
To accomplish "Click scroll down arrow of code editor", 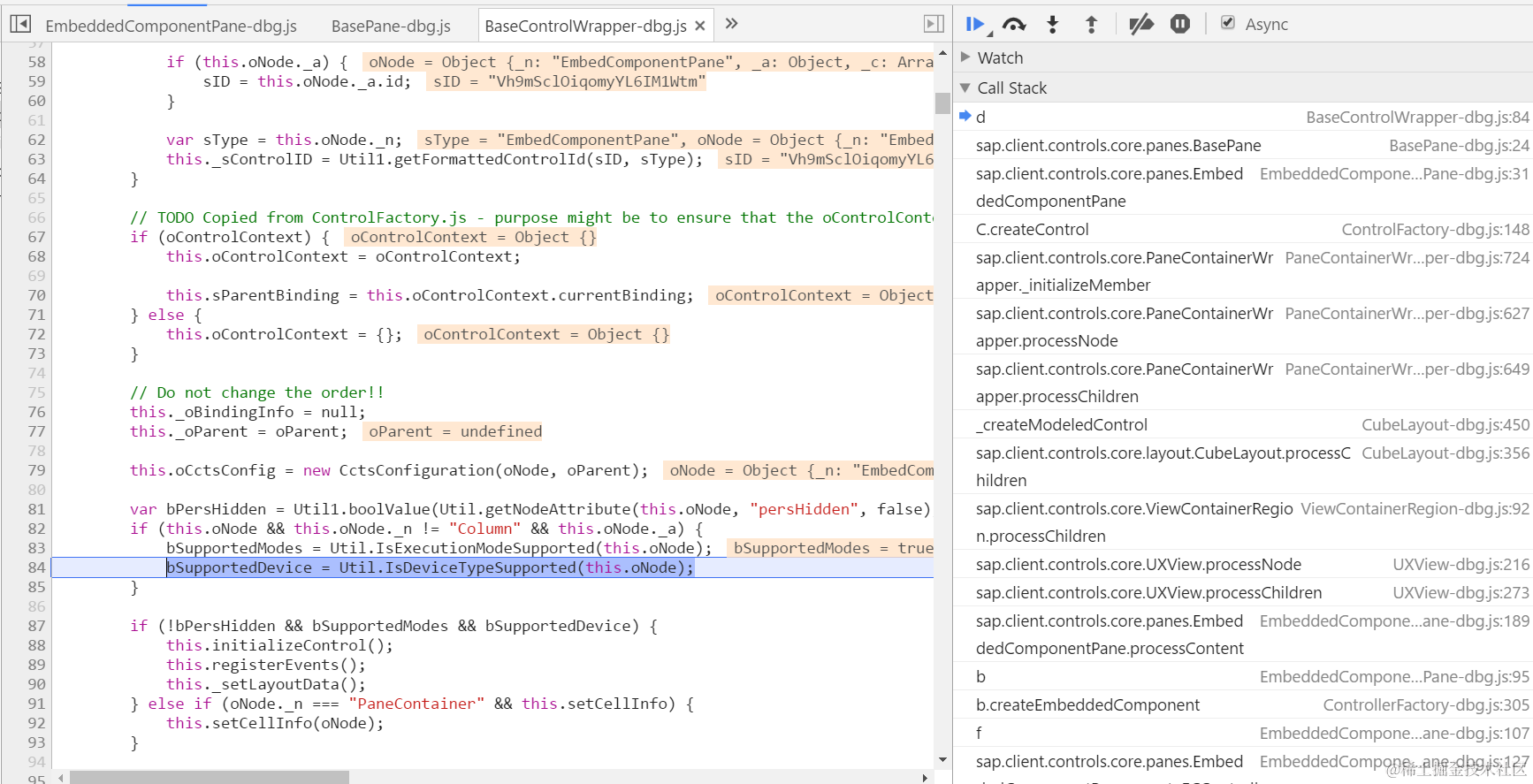I will 942,759.
